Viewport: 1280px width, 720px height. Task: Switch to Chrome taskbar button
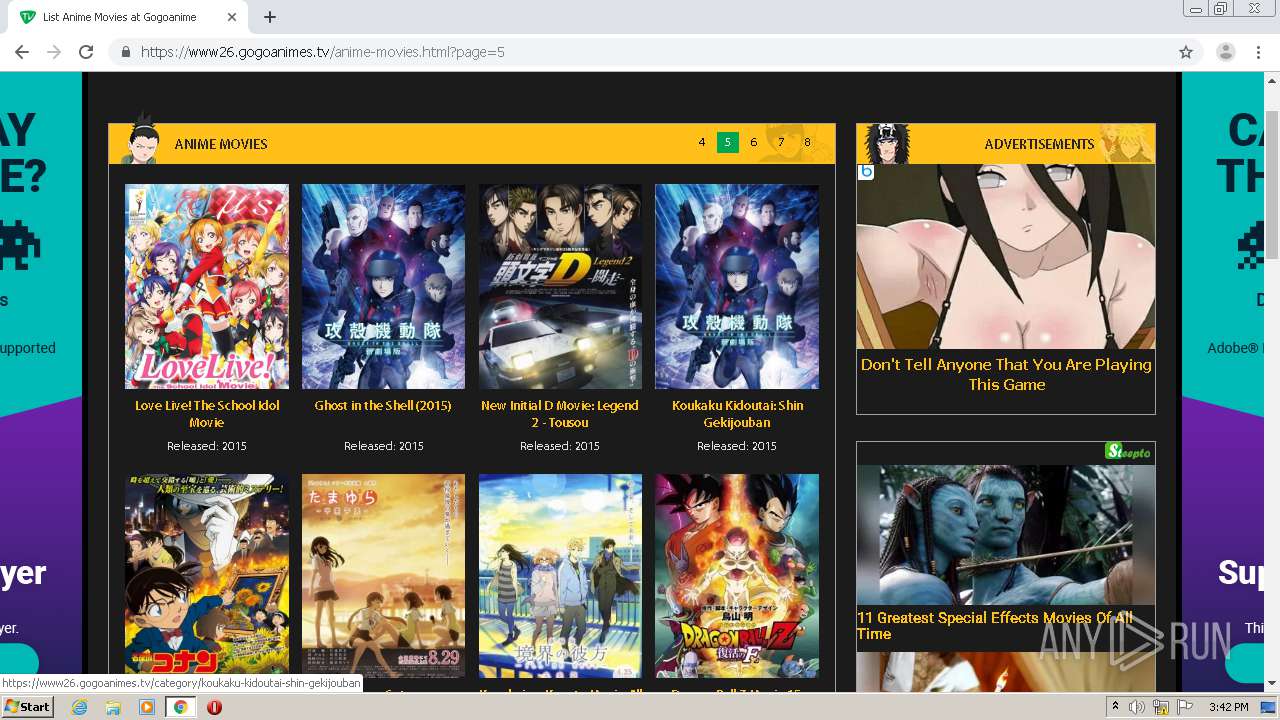(x=180, y=707)
